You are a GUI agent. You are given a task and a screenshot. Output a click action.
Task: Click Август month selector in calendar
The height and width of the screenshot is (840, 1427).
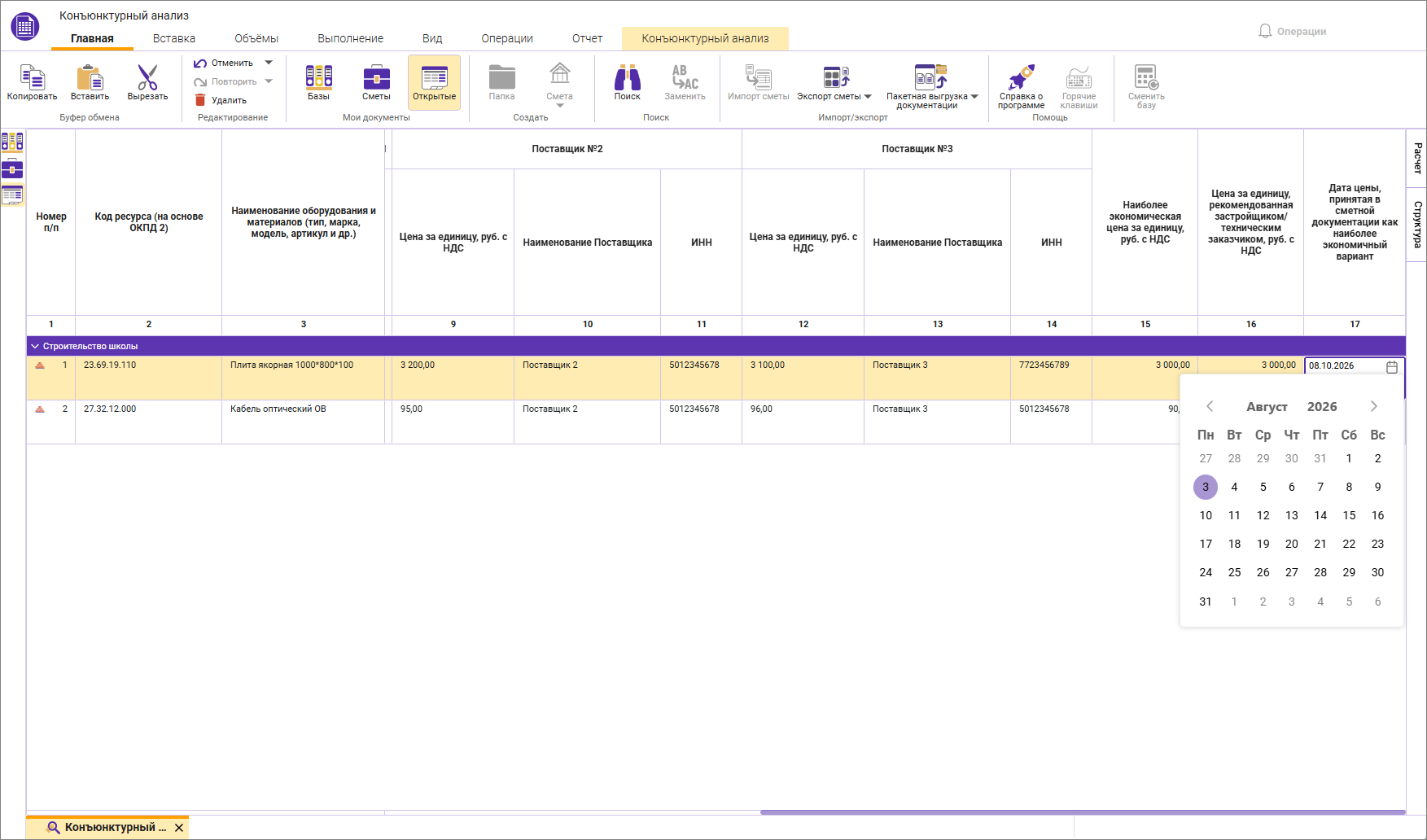click(x=1267, y=407)
